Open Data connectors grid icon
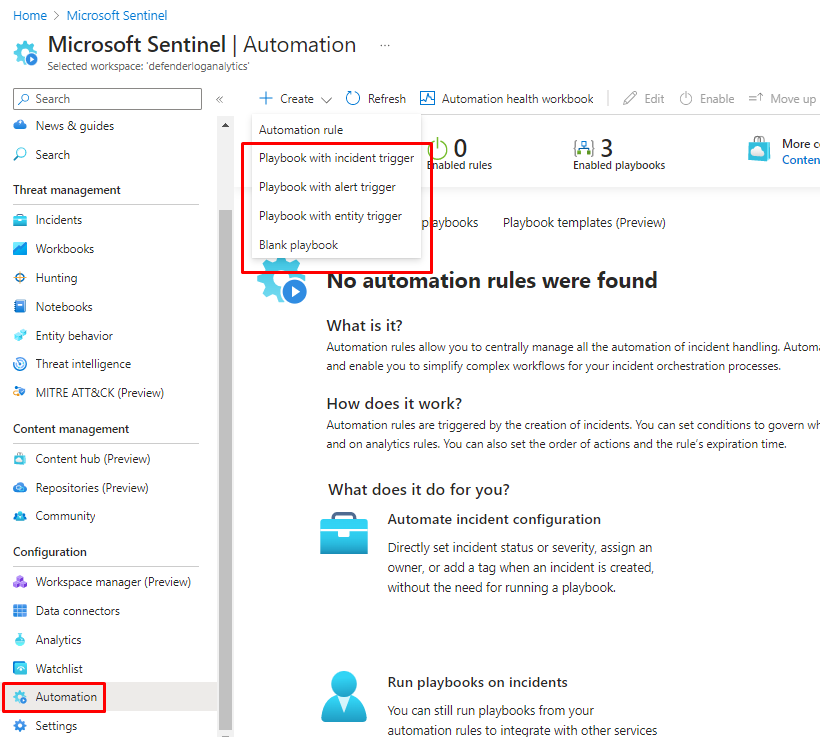This screenshot has height=737, width=820. click(20, 611)
